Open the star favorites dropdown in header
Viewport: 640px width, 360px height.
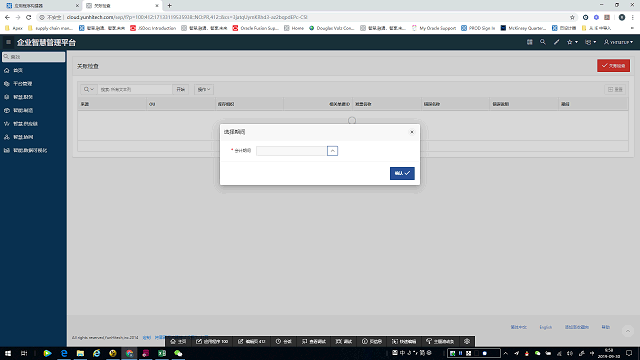[572, 42]
